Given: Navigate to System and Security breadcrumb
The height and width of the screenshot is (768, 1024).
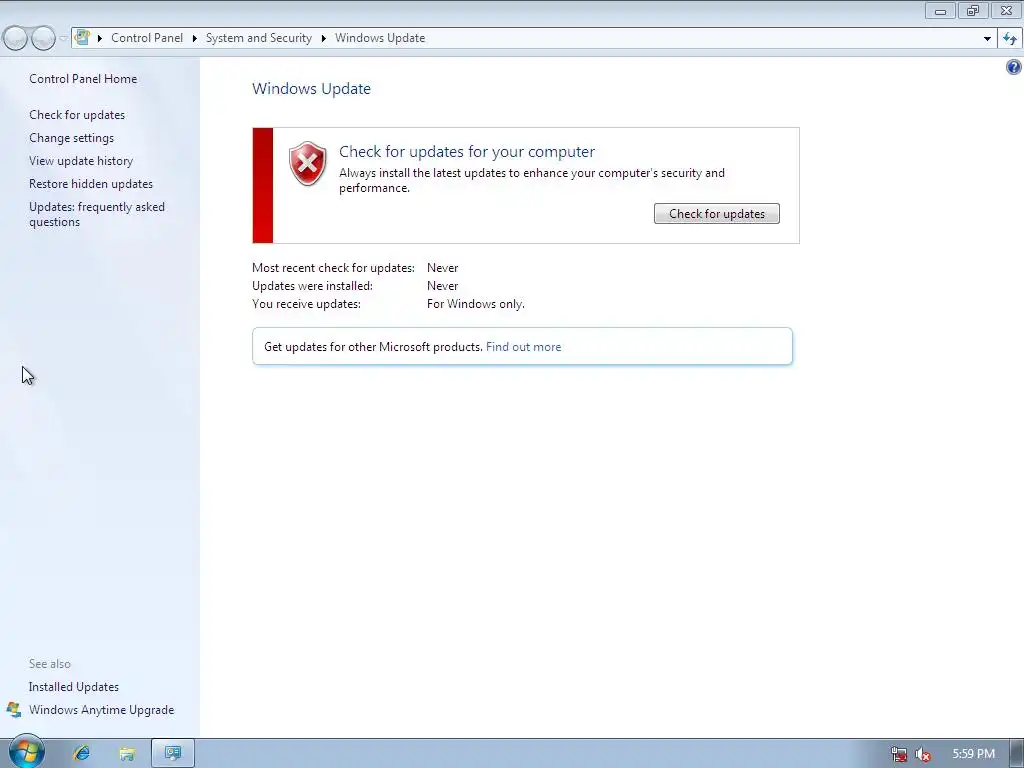Looking at the screenshot, I should [259, 38].
